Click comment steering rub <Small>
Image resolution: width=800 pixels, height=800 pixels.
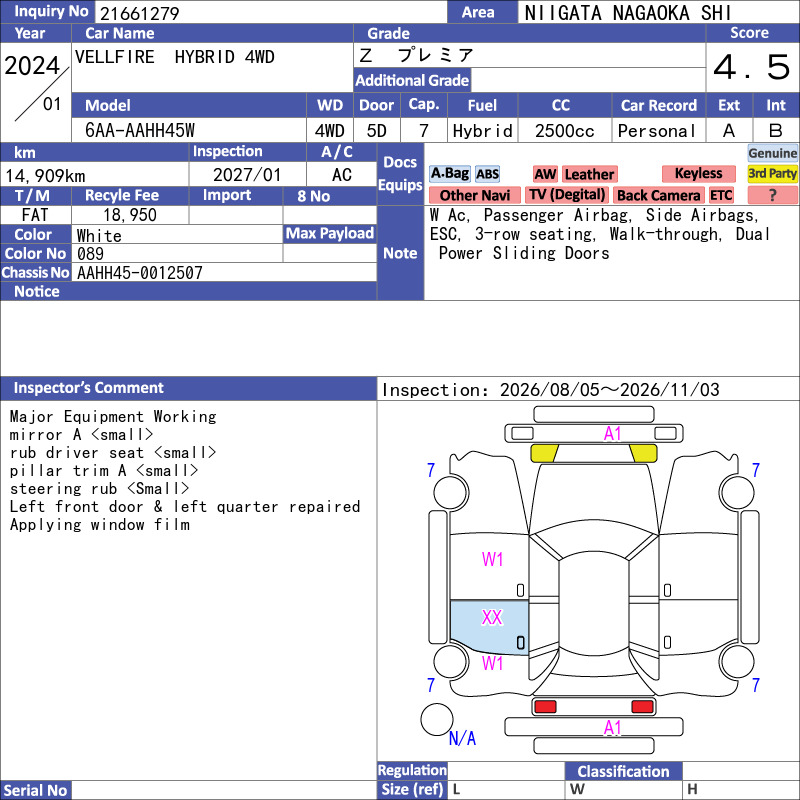(x=99, y=489)
